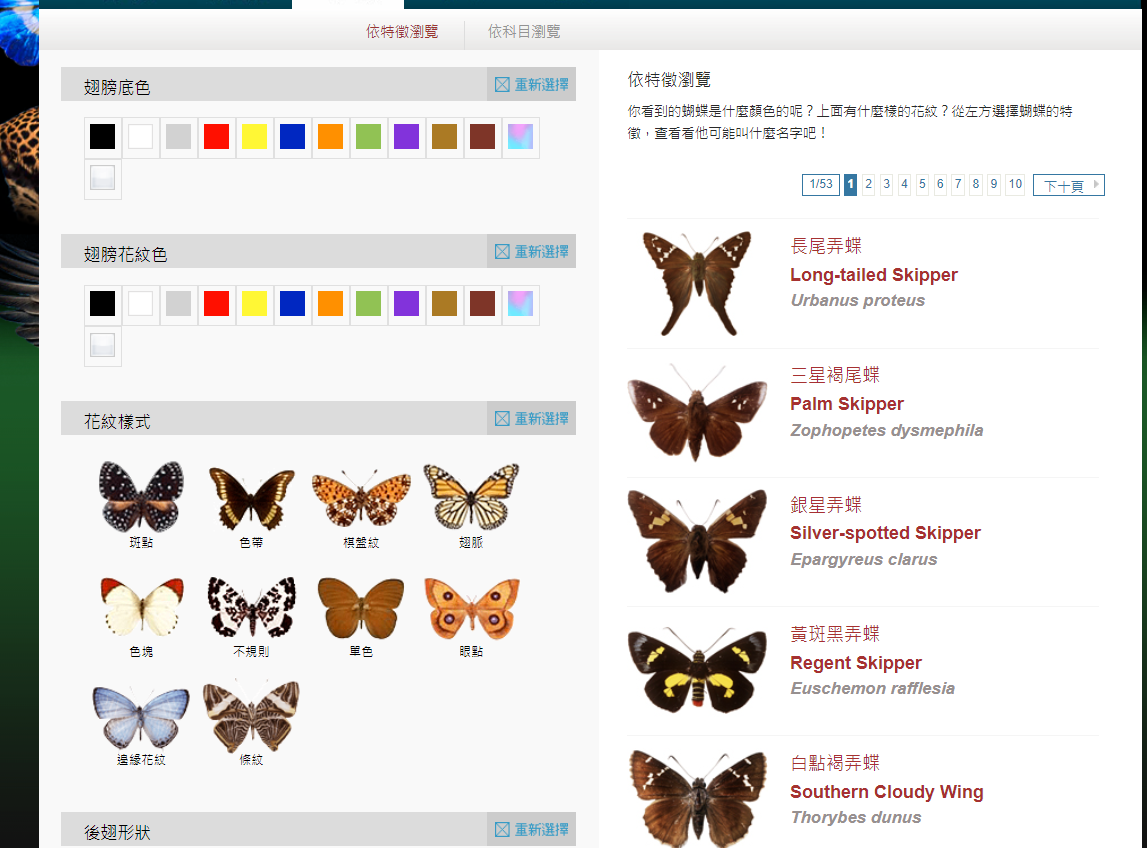The width and height of the screenshot is (1147, 848).
Task: Select light gray under 翅膀底色
Action: pos(178,137)
